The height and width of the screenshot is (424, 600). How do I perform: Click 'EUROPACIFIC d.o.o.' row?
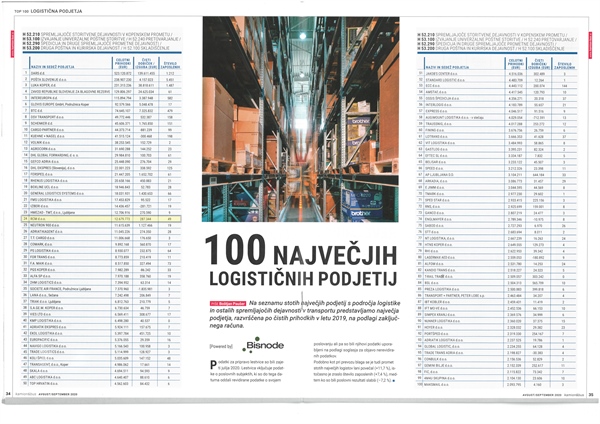click(101, 340)
